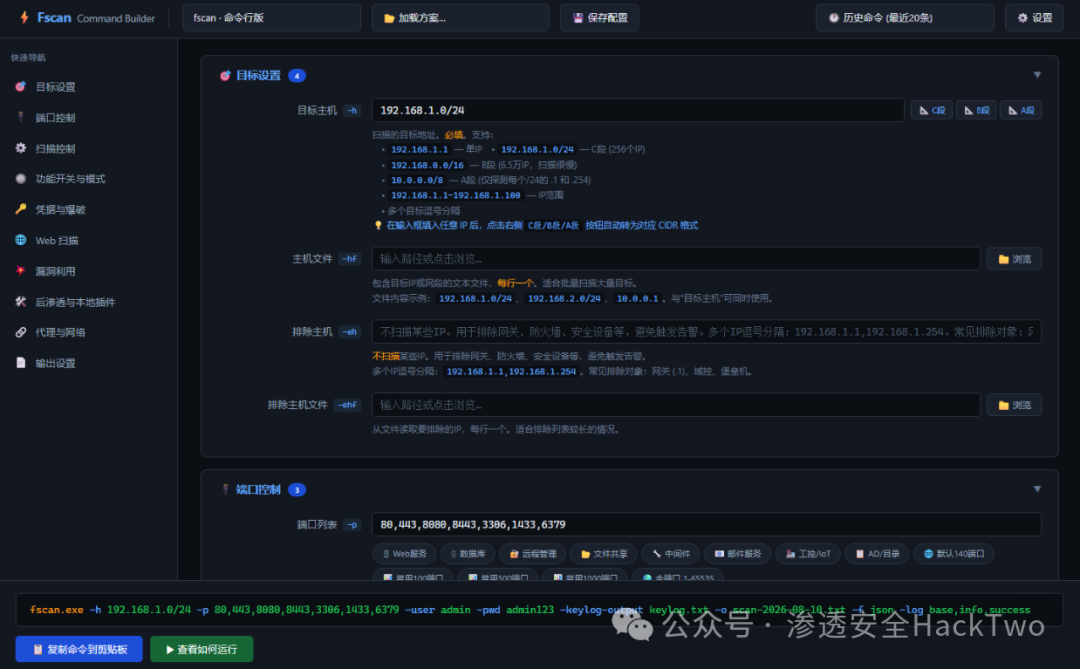Click the 主机文件 path input field
The image size is (1080, 669).
click(676, 259)
